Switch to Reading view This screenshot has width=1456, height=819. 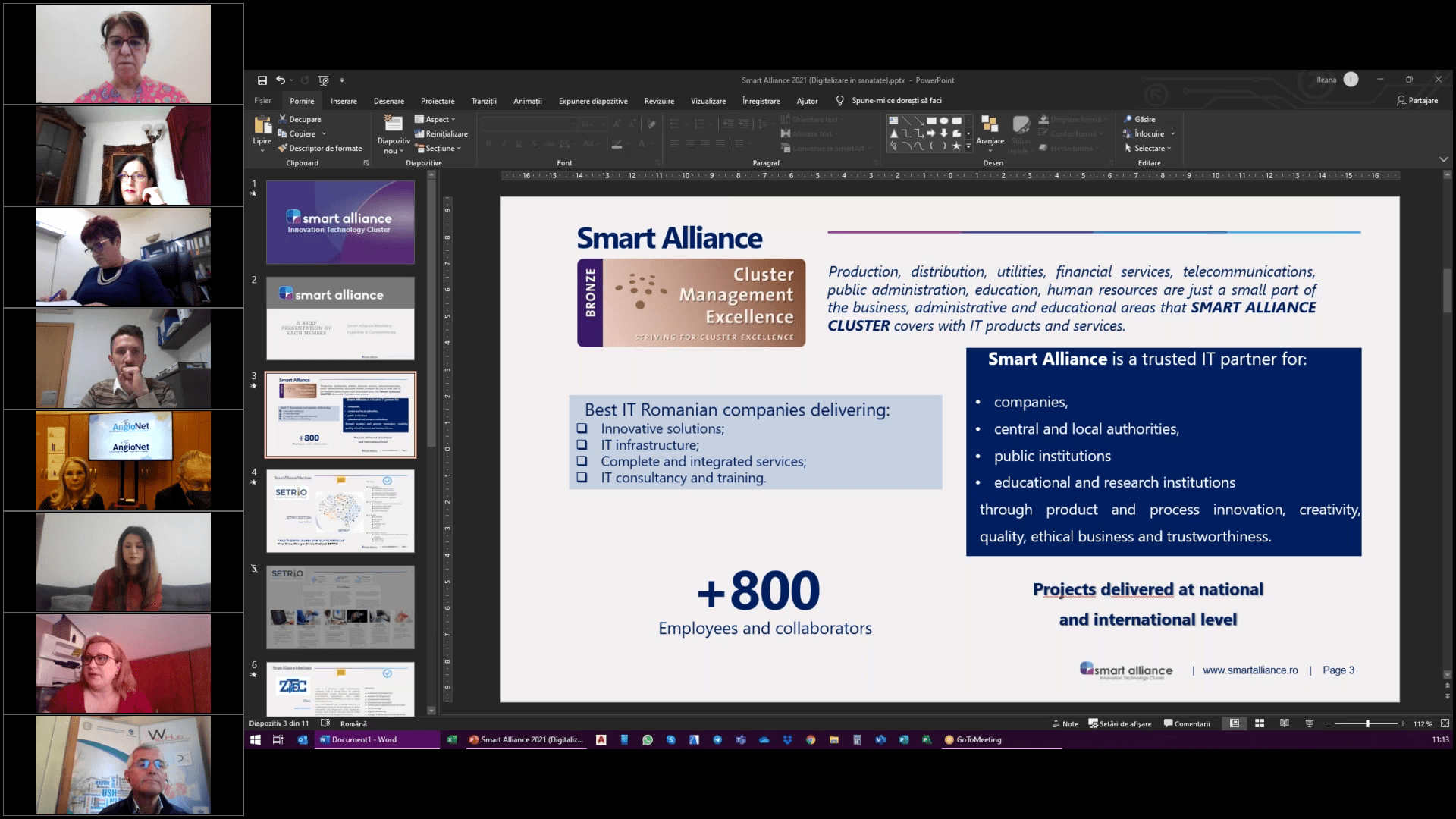[1285, 723]
